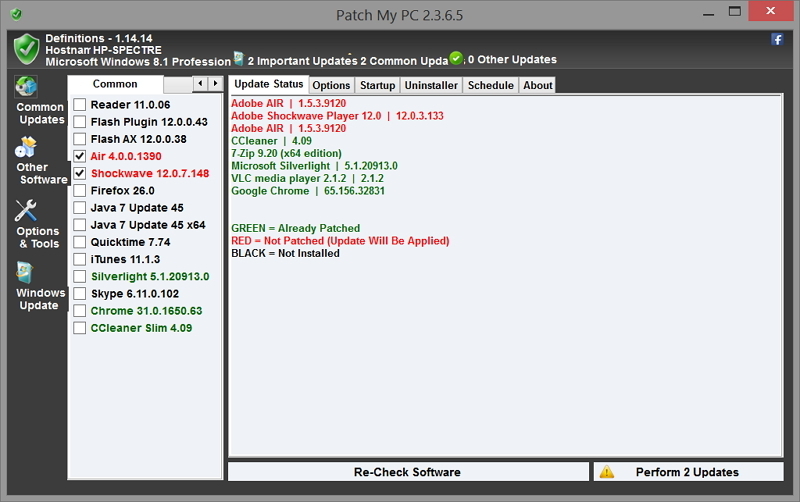Click the RED = Not Patched legend

point(340,241)
